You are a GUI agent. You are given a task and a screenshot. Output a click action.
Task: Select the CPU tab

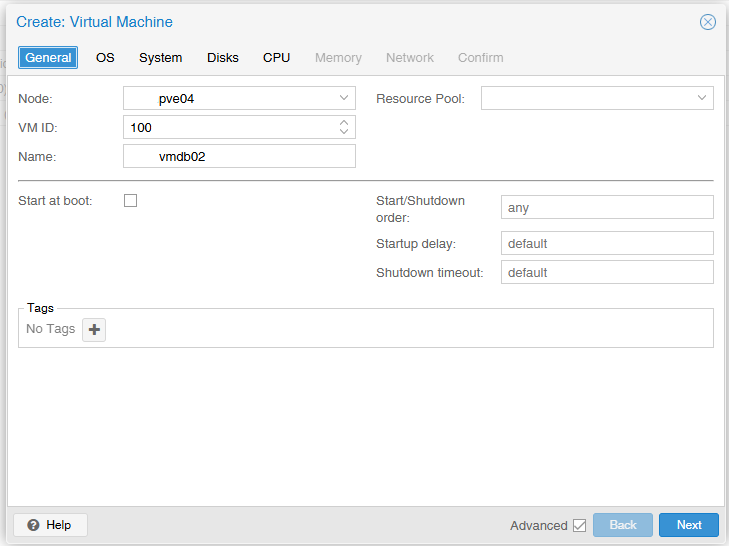point(277,58)
